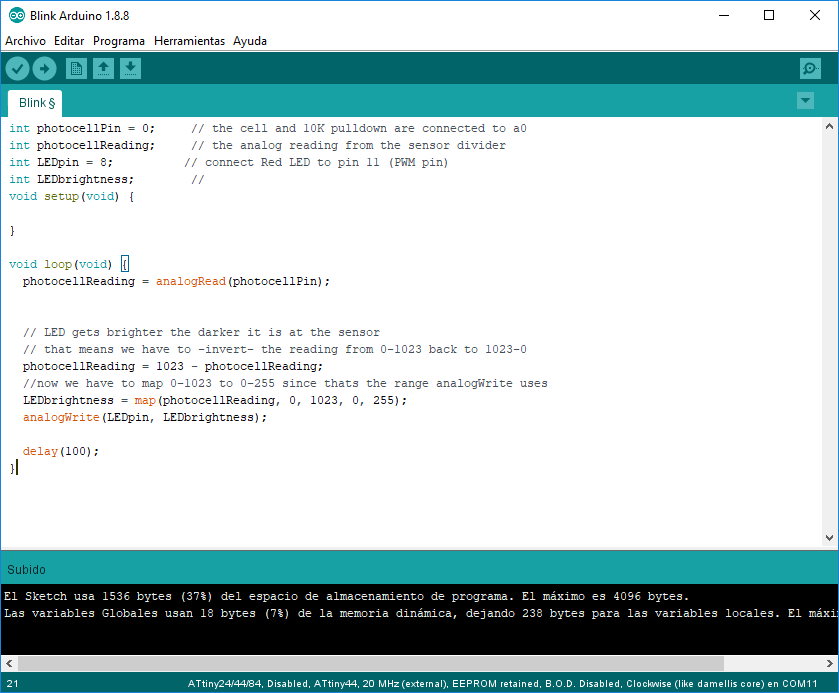The width and height of the screenshot is (839, 693).
Task: Open the Ayuda menu
Action: pos(250,41)
